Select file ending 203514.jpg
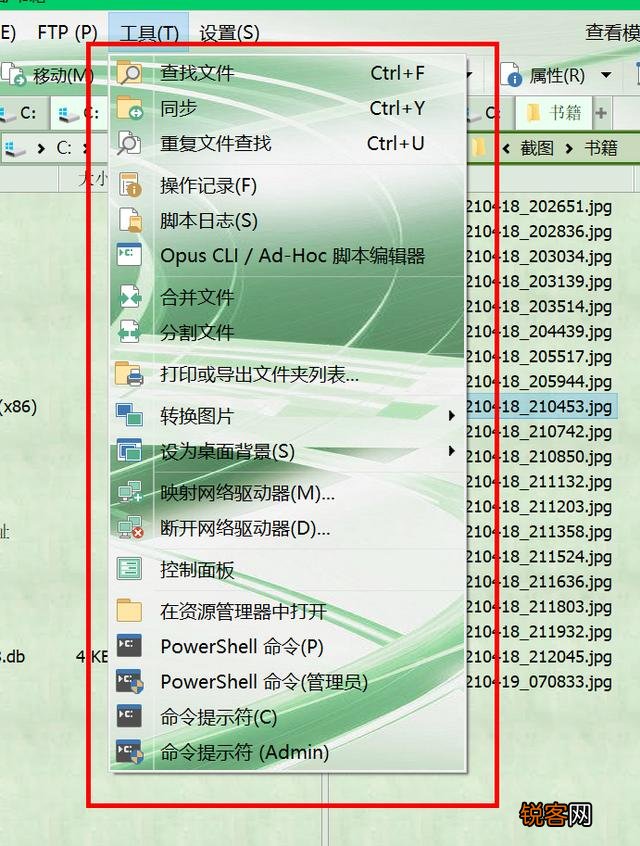This screenshot has height=846, width=640. click(539, 306)
